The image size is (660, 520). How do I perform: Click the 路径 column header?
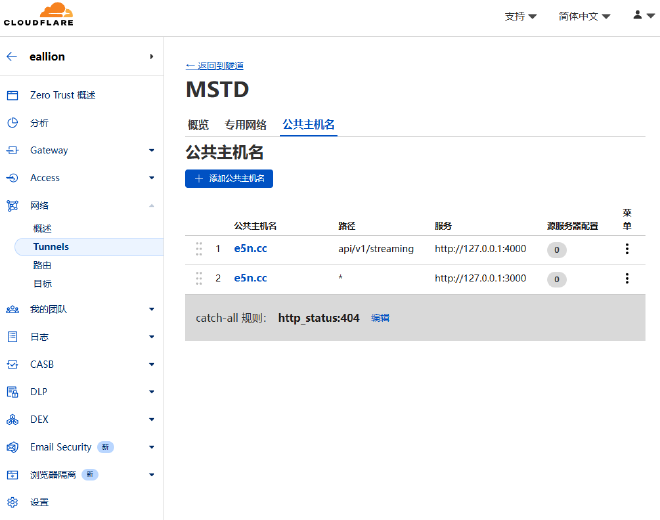347,226
